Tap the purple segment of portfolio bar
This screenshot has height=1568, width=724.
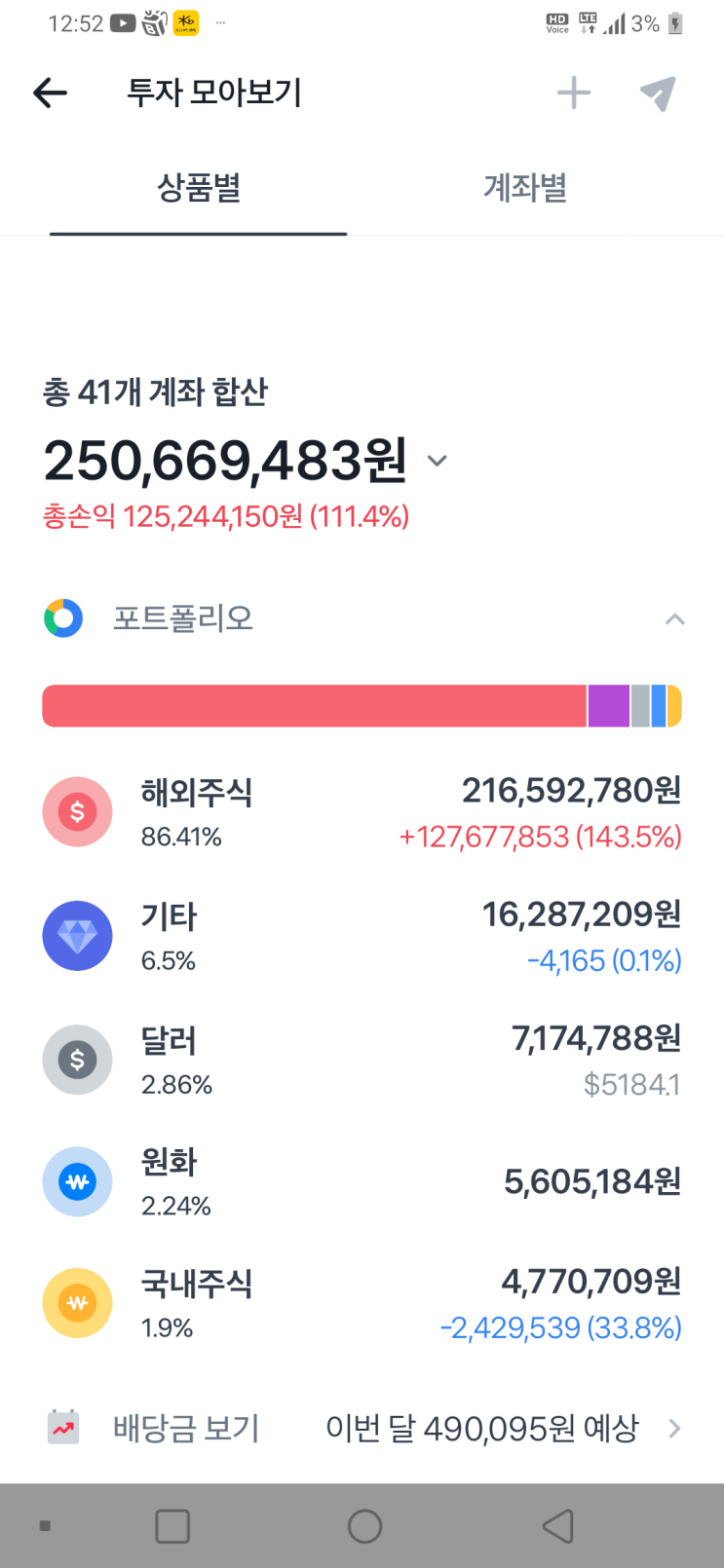[608, 706]
